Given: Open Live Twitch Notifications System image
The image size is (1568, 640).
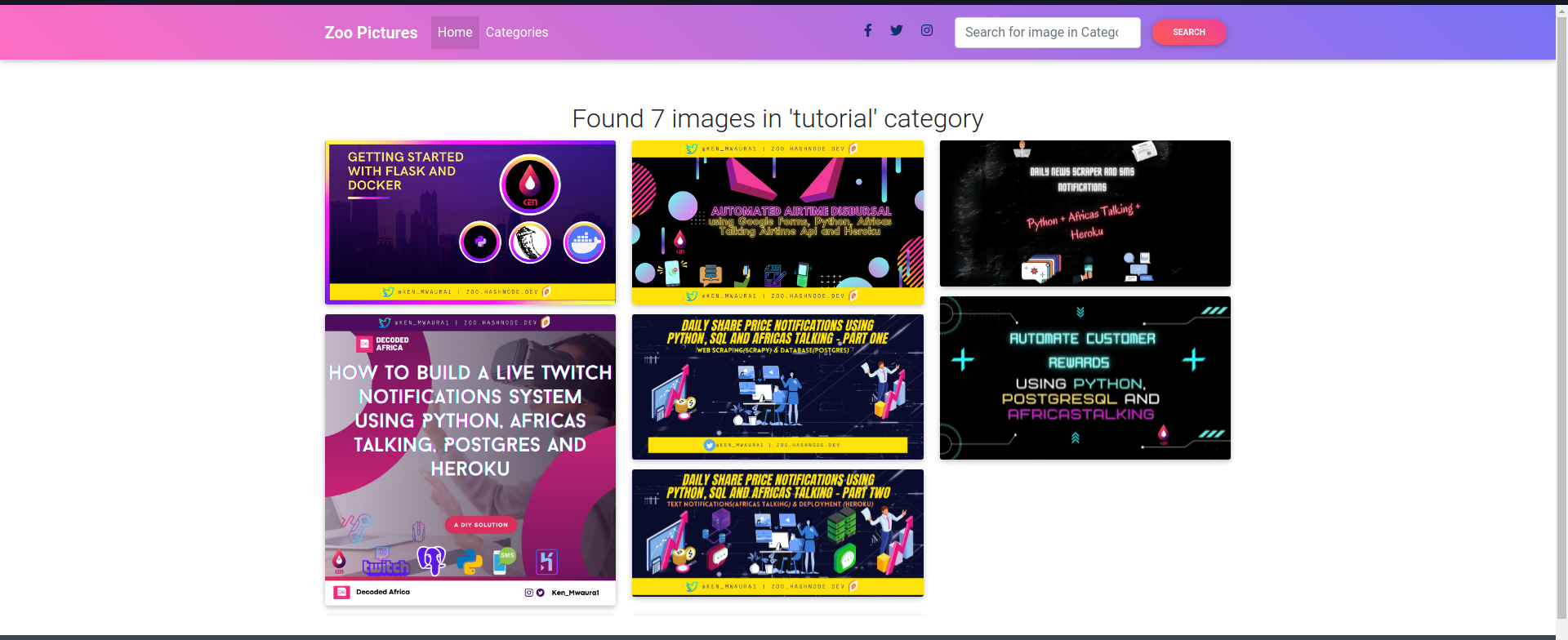Looking at the screenshot, I should [x=470, y=460].
